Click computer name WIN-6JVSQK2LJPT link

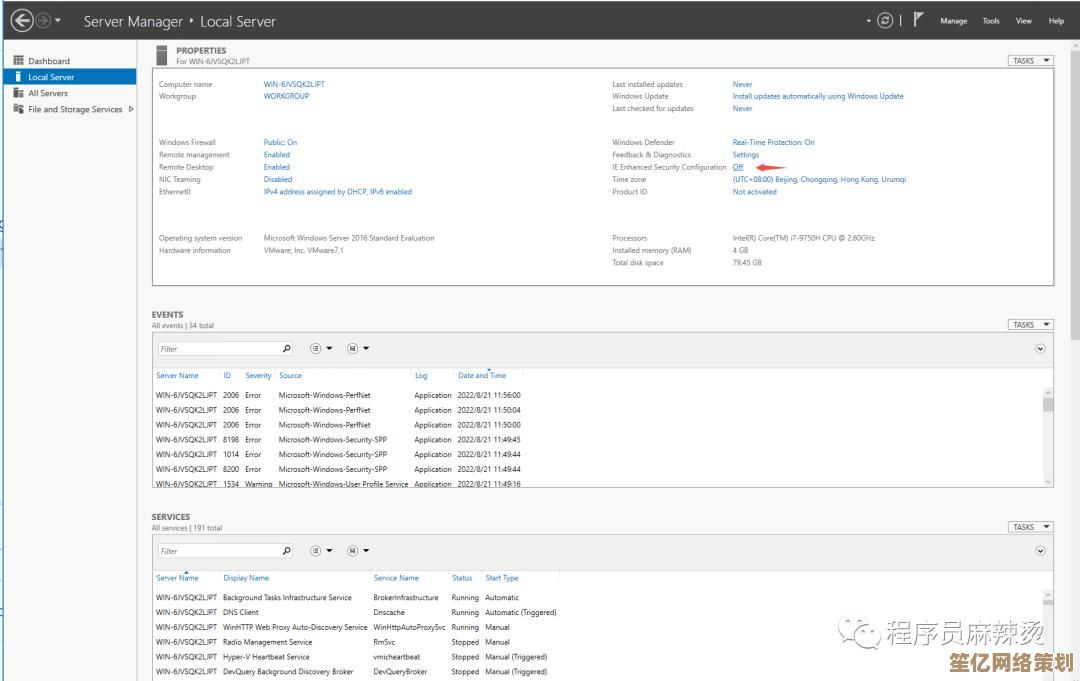coord(294,84)
